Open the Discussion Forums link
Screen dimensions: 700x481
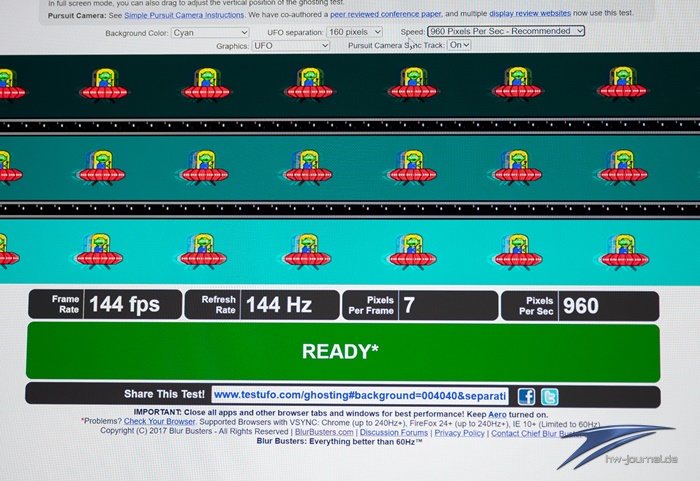coord(394,432)
